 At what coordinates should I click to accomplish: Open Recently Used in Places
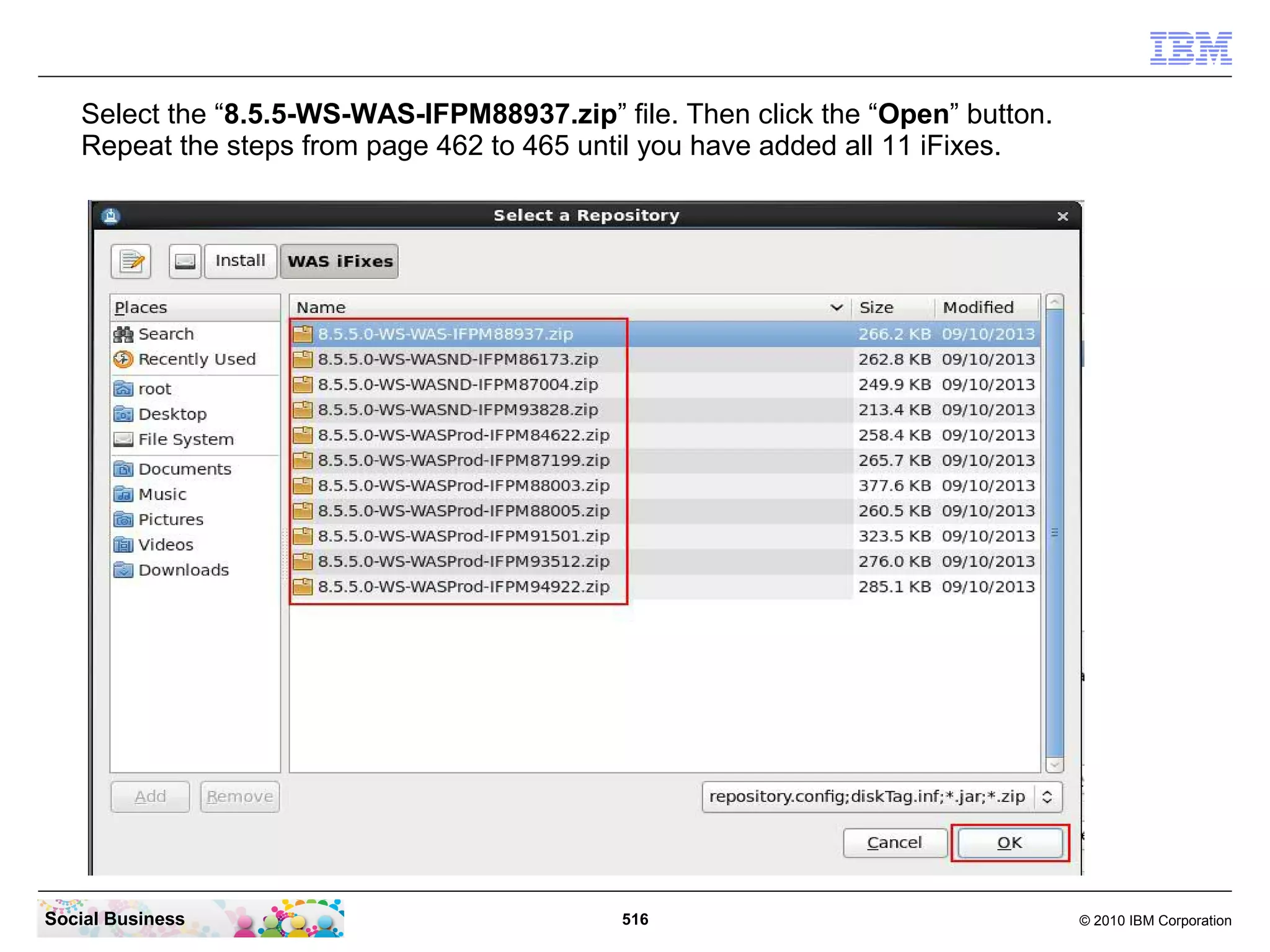pos(197,359)
